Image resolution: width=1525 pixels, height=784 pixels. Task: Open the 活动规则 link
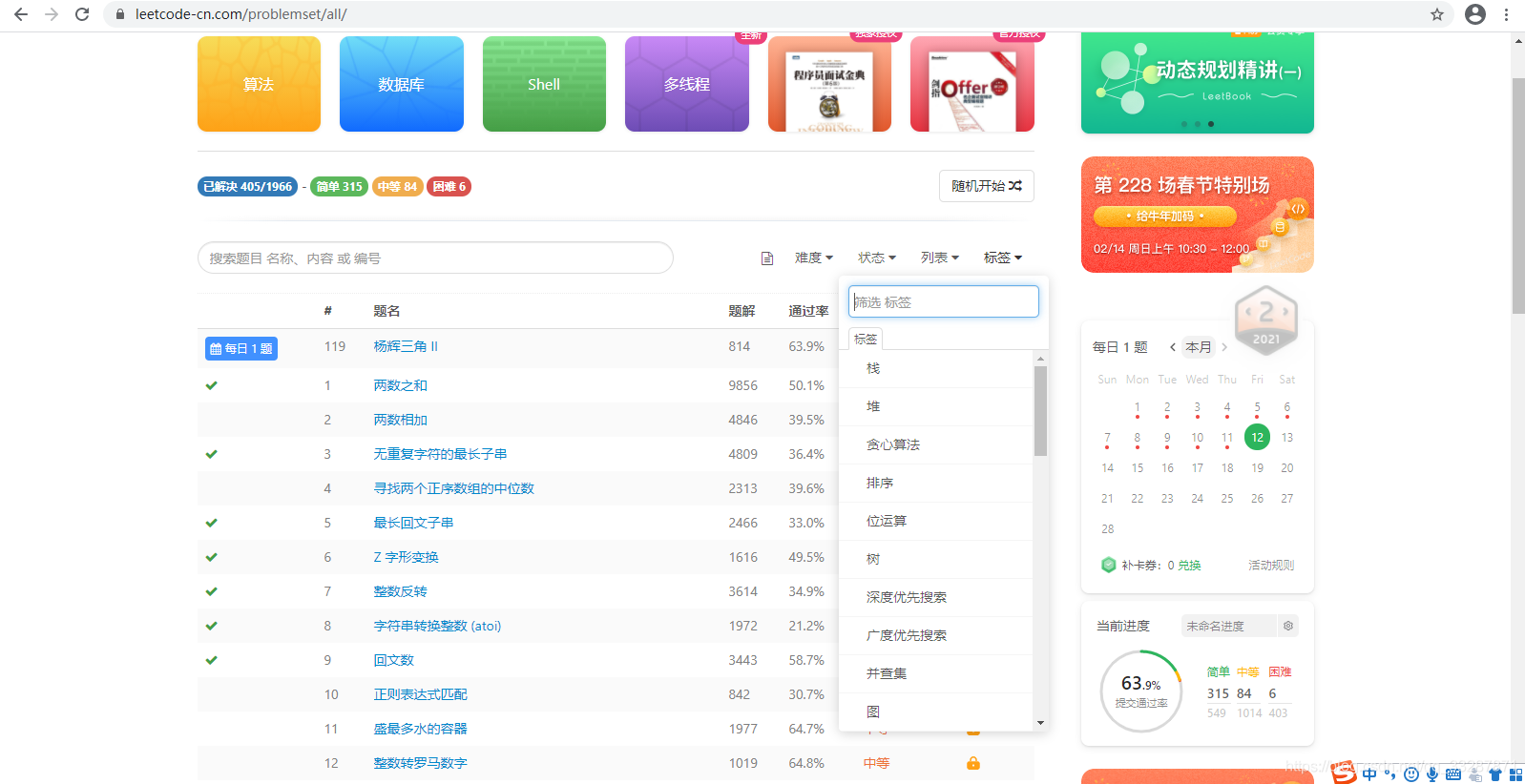pyautogui.click(x=1271, y=565)
